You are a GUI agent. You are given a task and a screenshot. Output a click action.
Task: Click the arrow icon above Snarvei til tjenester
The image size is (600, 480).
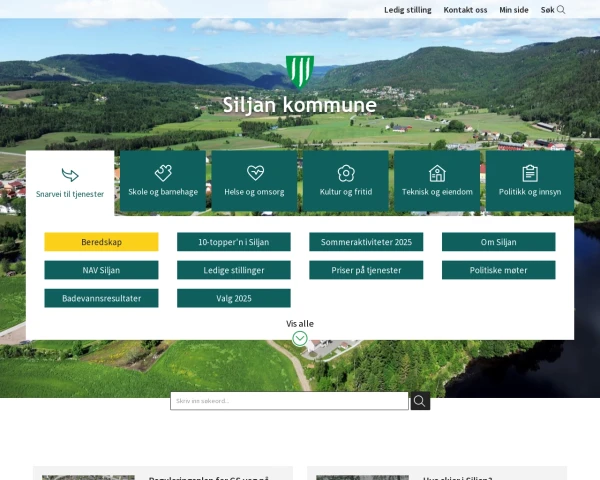point(70,175)
